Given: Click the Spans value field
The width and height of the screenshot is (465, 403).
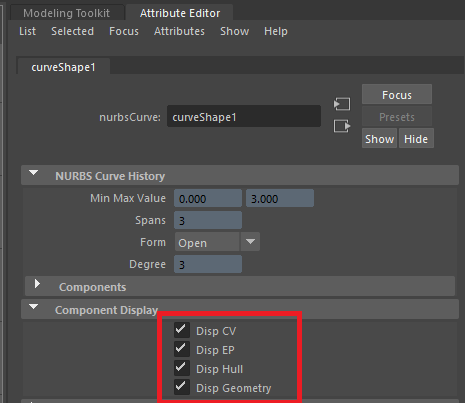Looking at the screenshot, I should click(x=208, y=220).
